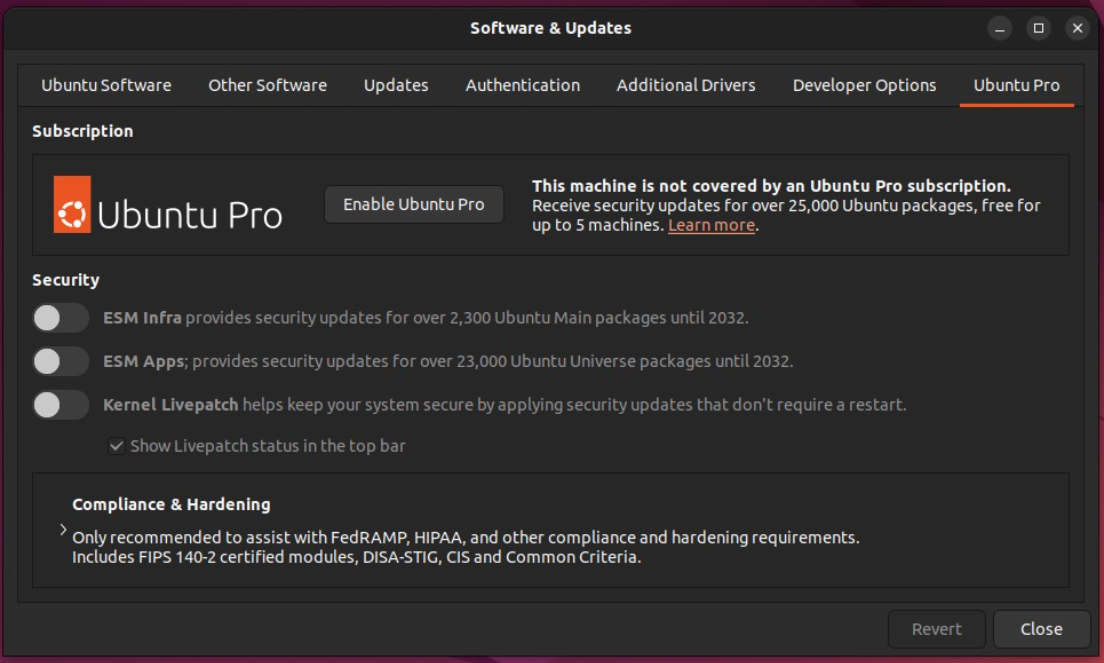
Task: Click the Software & Updates title bar text
Action: (551, 28)
